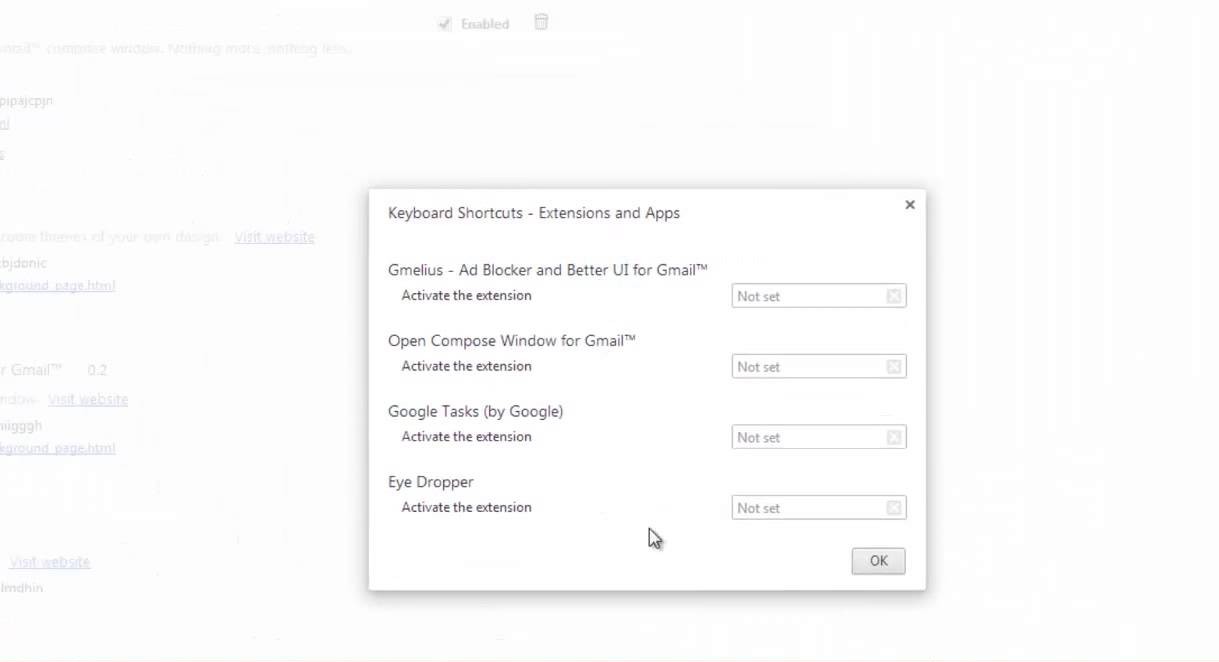Clear the Gmelius shortcut with its X icon
Screen dimensions: 1219x662
894,296
